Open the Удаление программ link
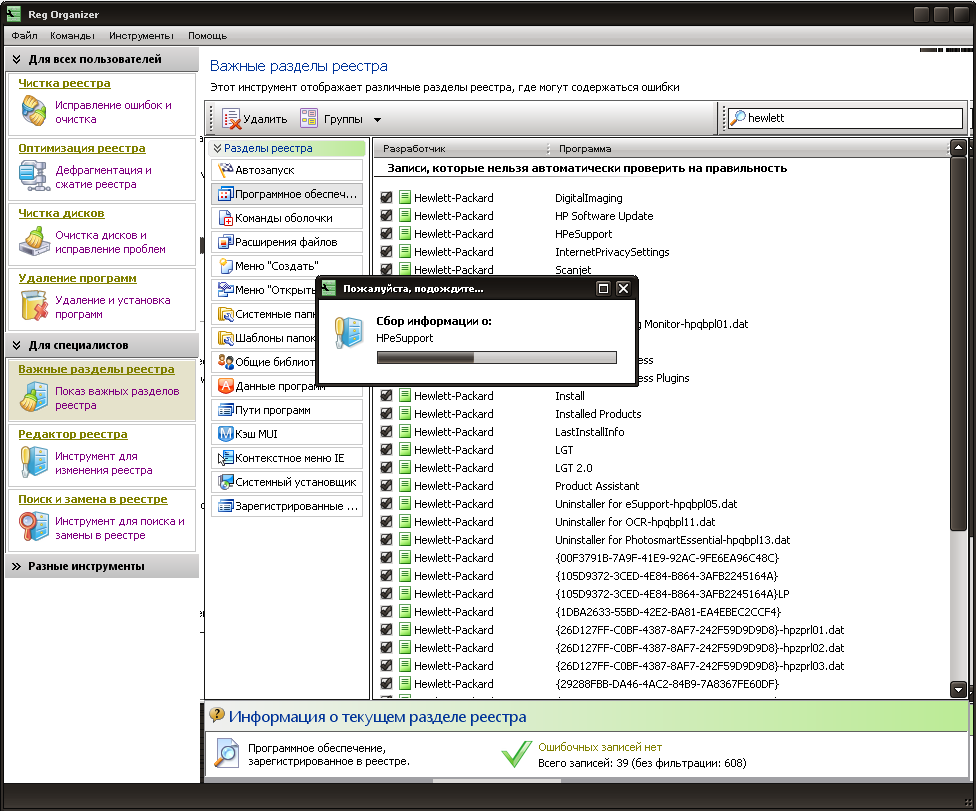Screen dimensions: 976x811 (x=77, y=278)
